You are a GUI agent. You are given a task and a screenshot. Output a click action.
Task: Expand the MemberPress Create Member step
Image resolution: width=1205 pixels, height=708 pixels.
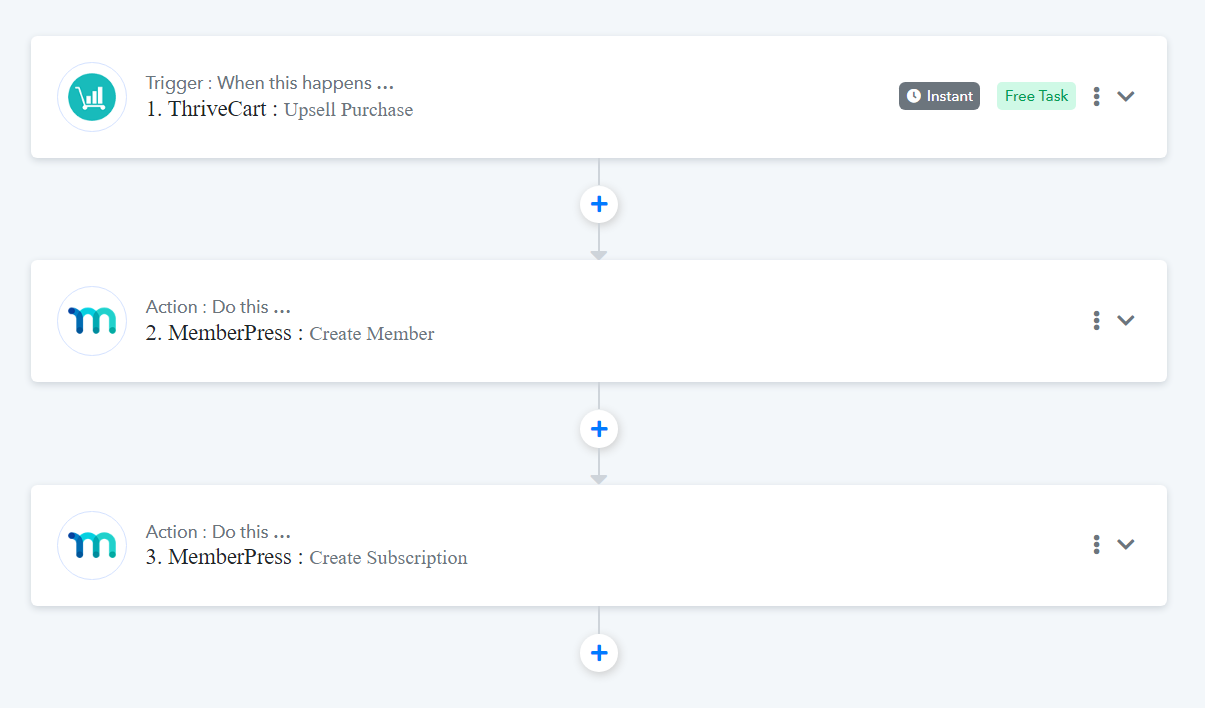[x=1126, y=320]
